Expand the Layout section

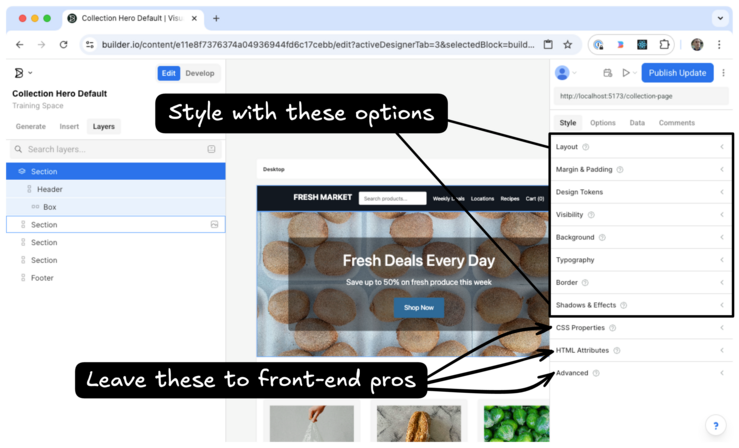coord(641,147)
